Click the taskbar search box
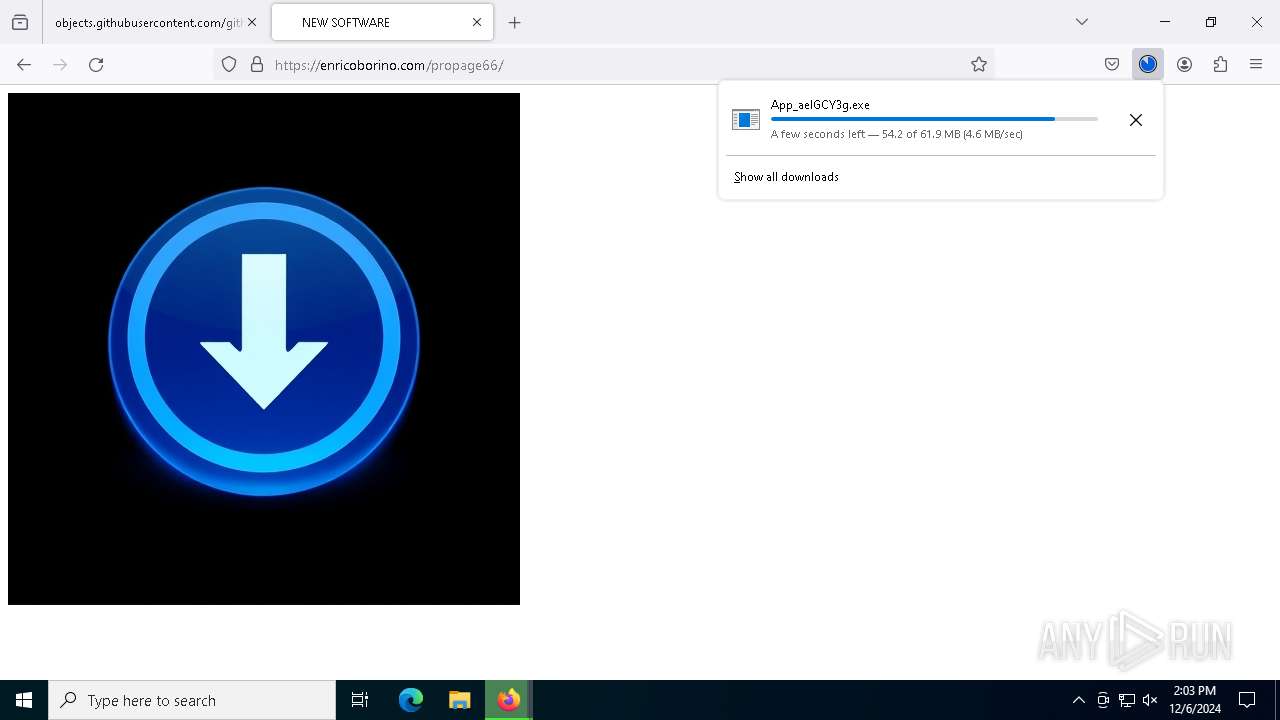 pos(192,700)
